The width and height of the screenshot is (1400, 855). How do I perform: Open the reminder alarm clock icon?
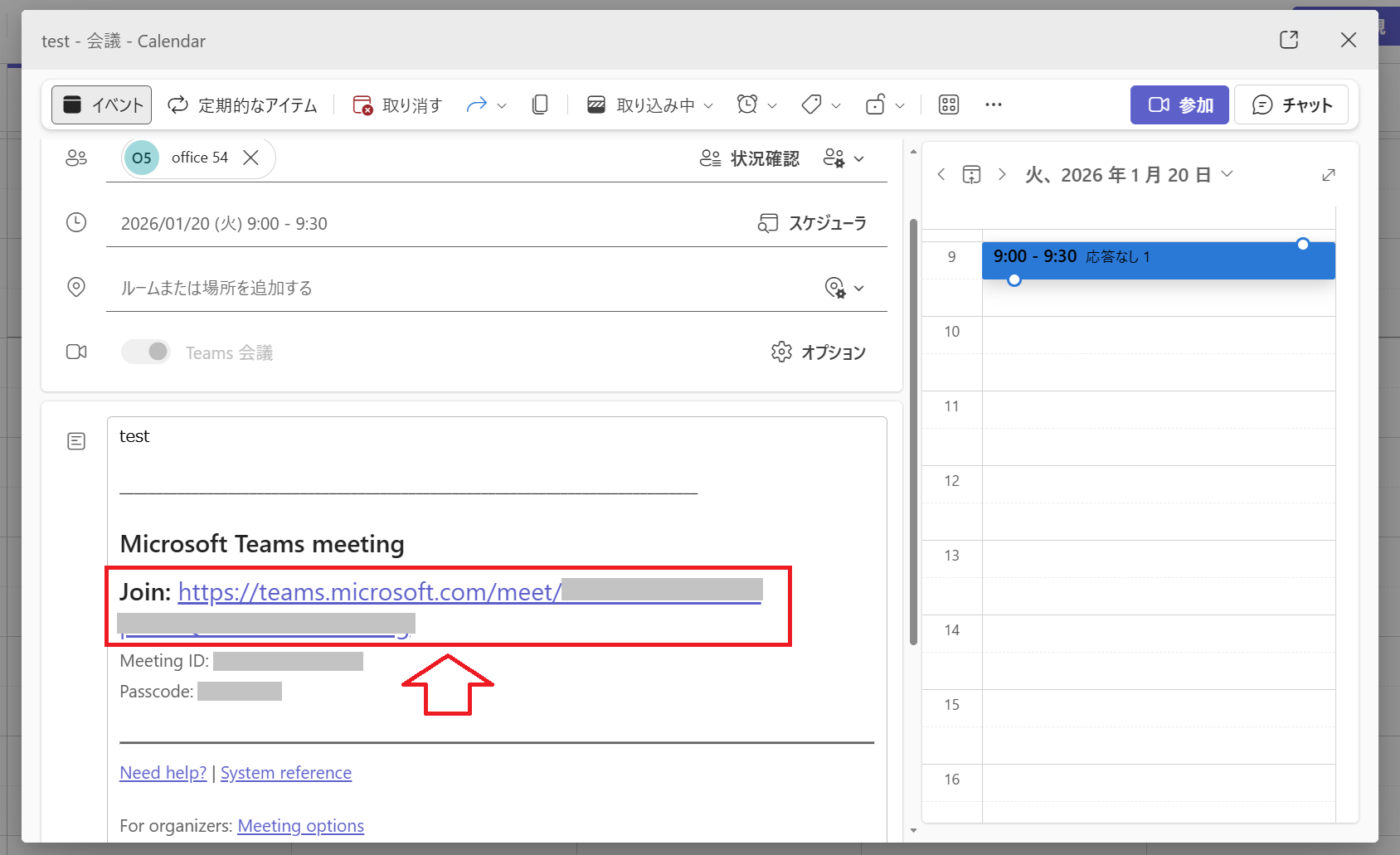pyautogui.click(x=747, y=104)
